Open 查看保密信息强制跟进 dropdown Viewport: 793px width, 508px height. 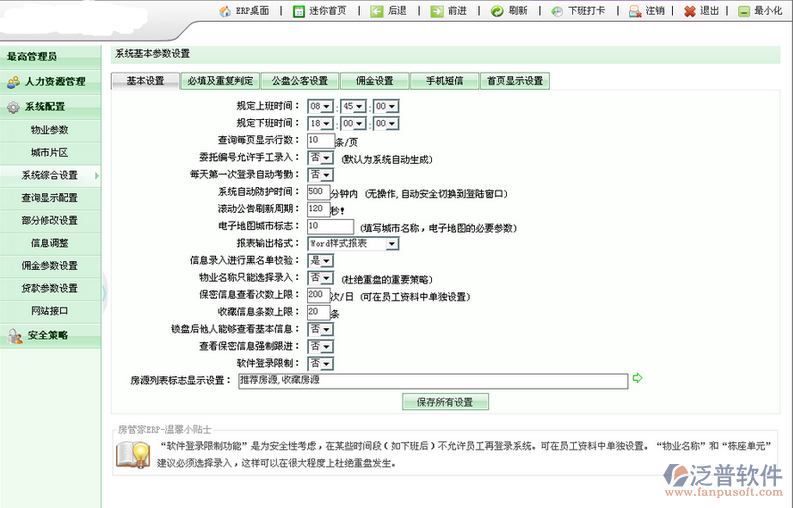coord(321,347)
